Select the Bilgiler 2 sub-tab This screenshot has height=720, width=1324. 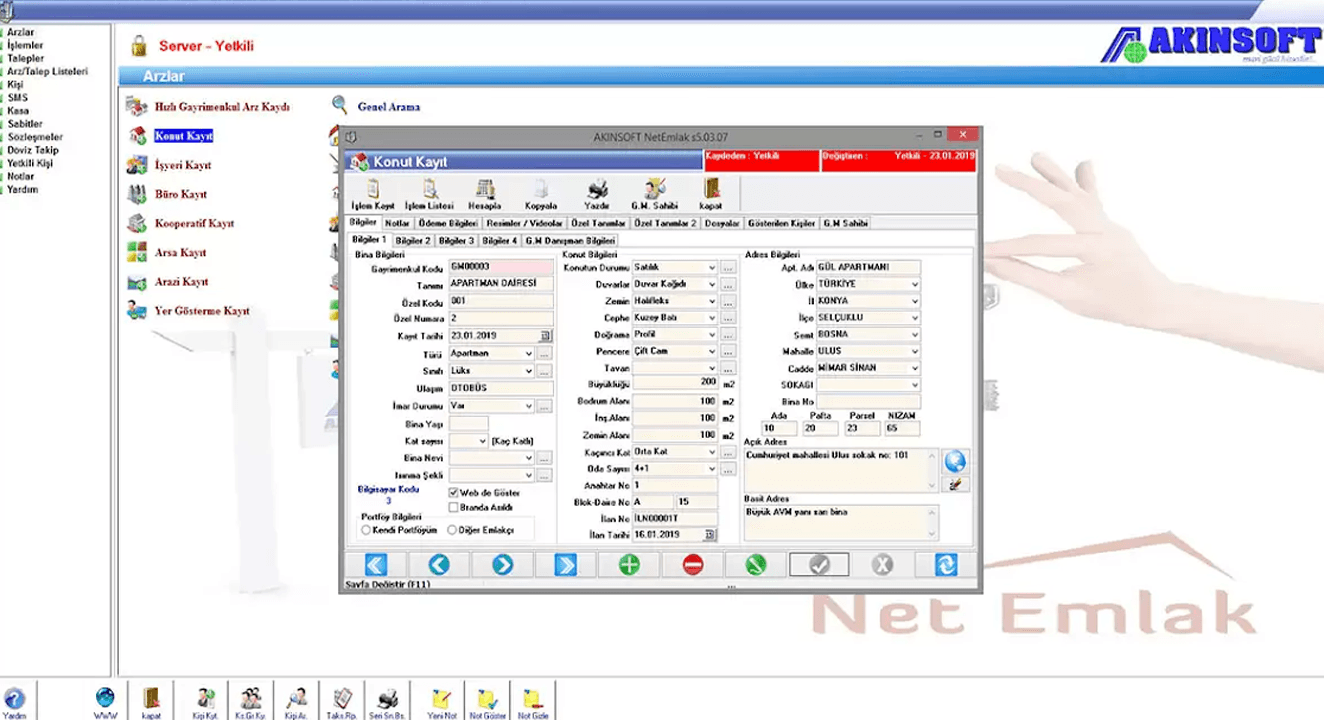[413, 241]
